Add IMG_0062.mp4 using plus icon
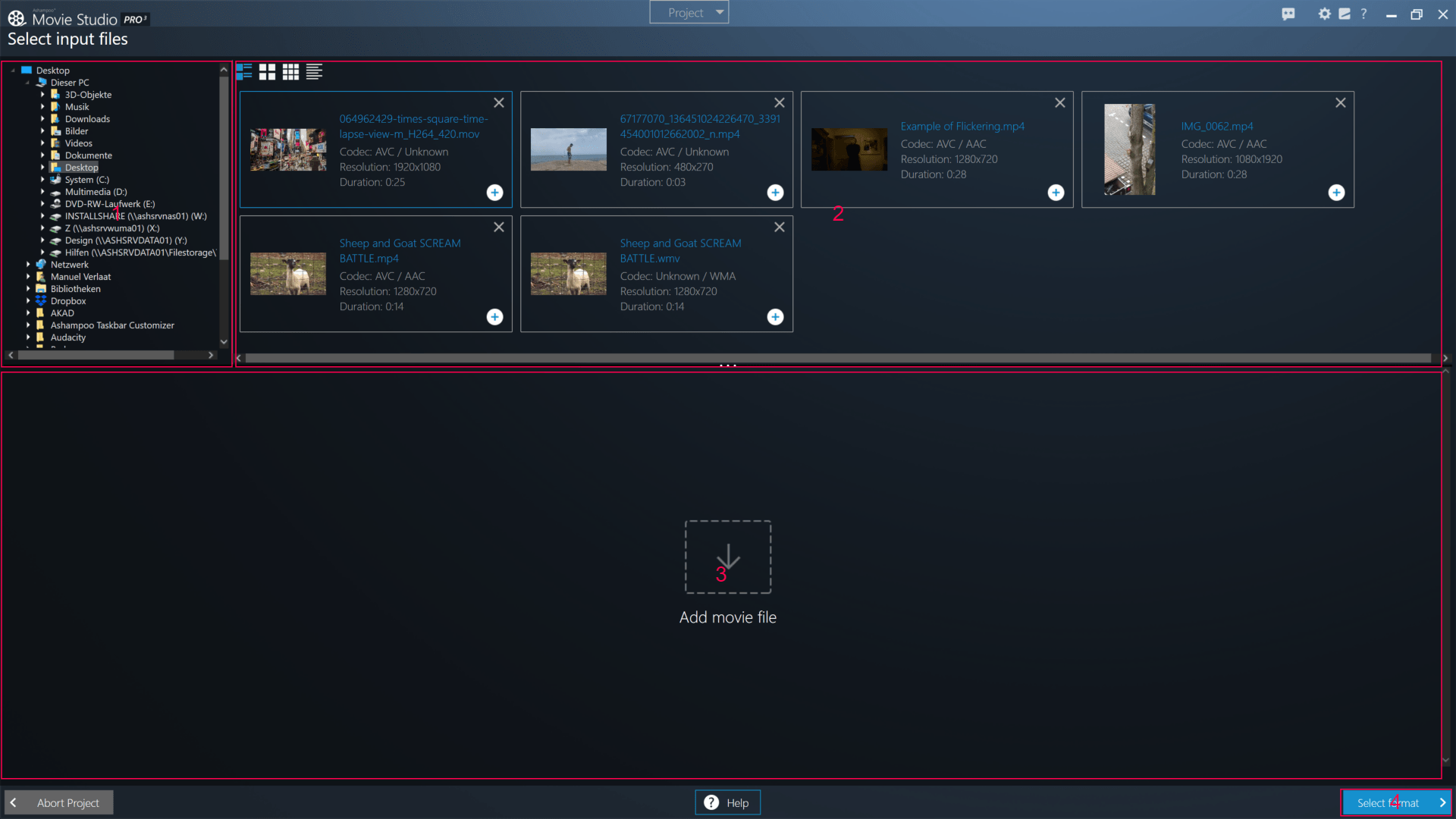Screen dimensions: 1456x819 [1337, 193]
